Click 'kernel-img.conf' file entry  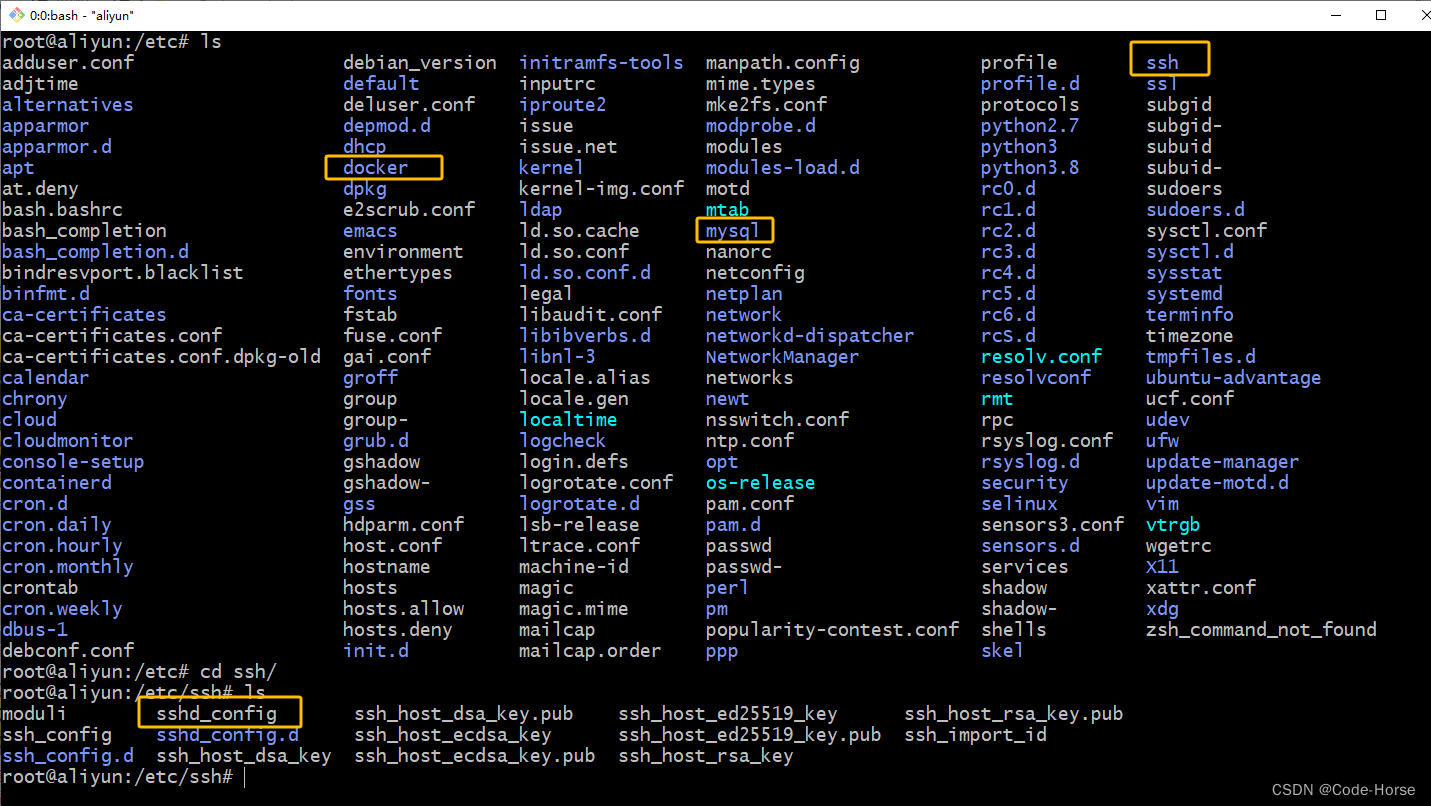(602, 188)
